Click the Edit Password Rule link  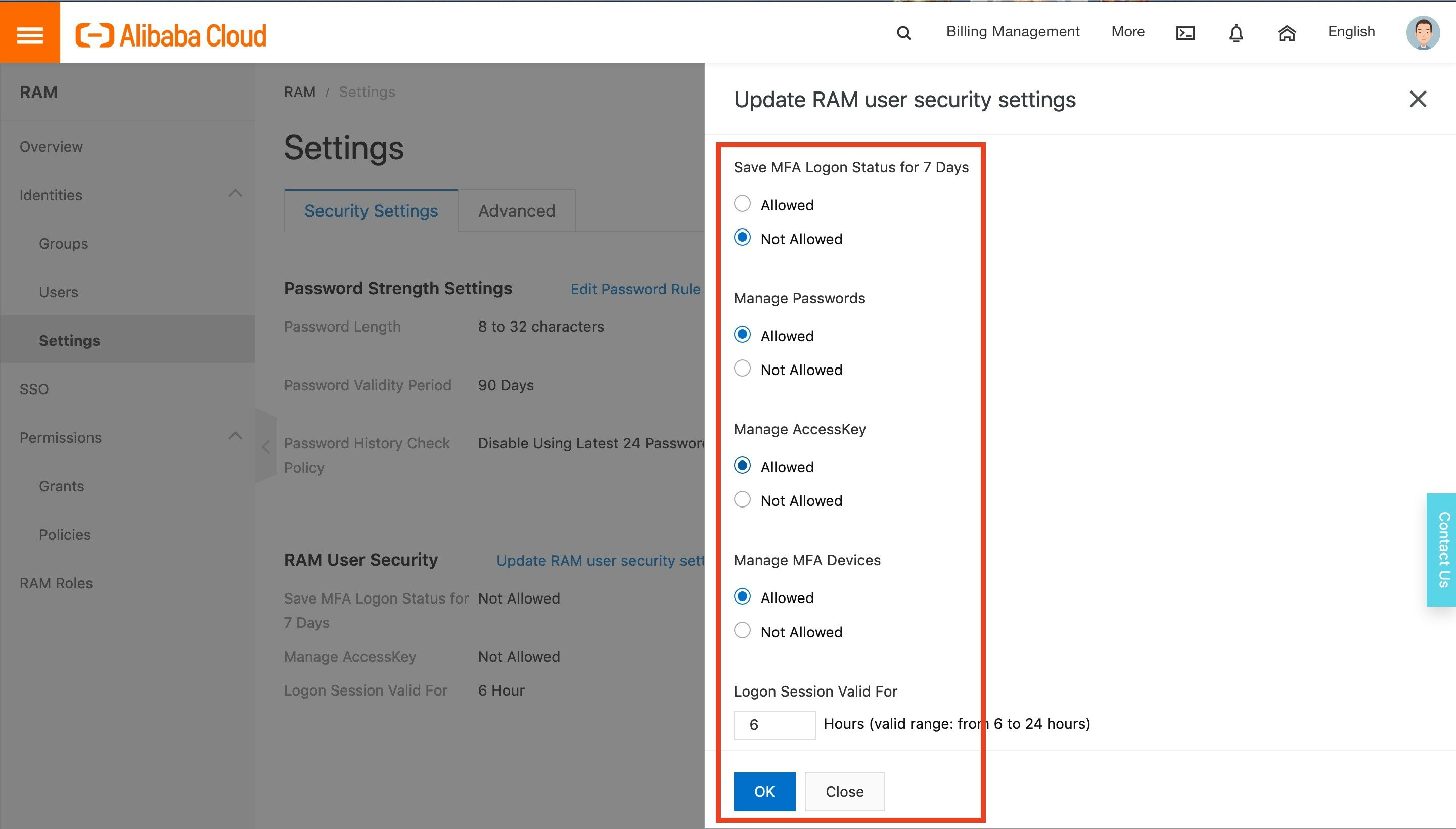pos(635,289)
